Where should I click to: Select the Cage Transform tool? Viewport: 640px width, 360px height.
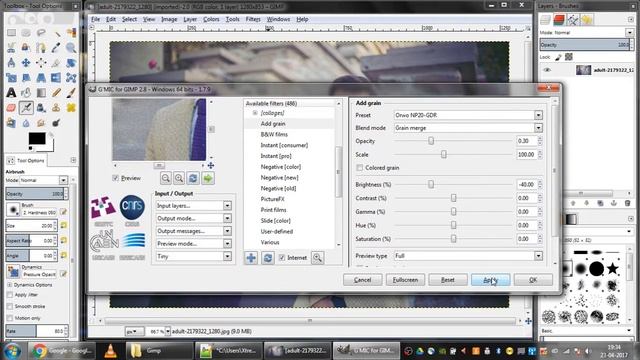click(71, 78)
